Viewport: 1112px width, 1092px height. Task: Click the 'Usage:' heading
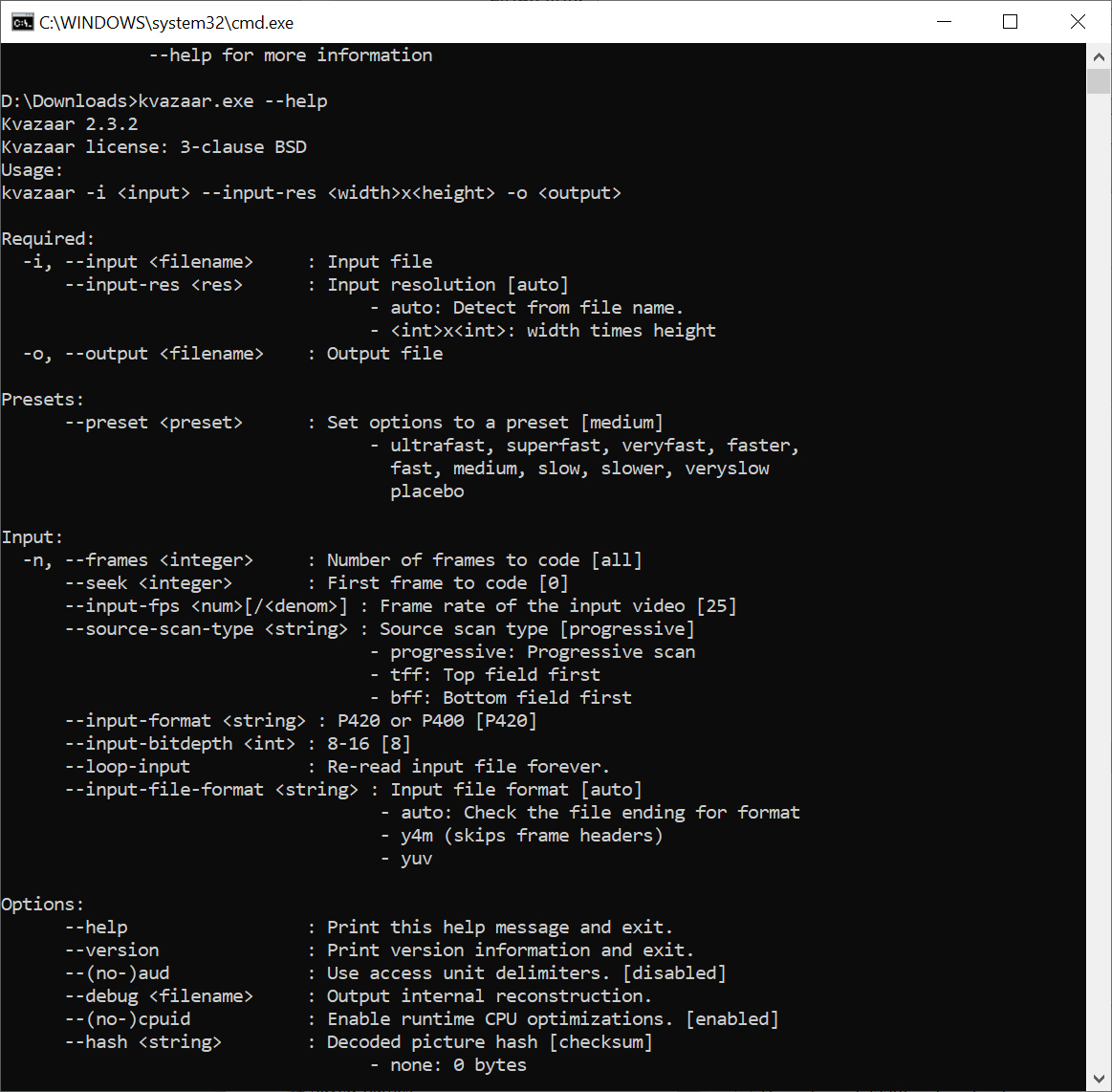pos(32,170)
